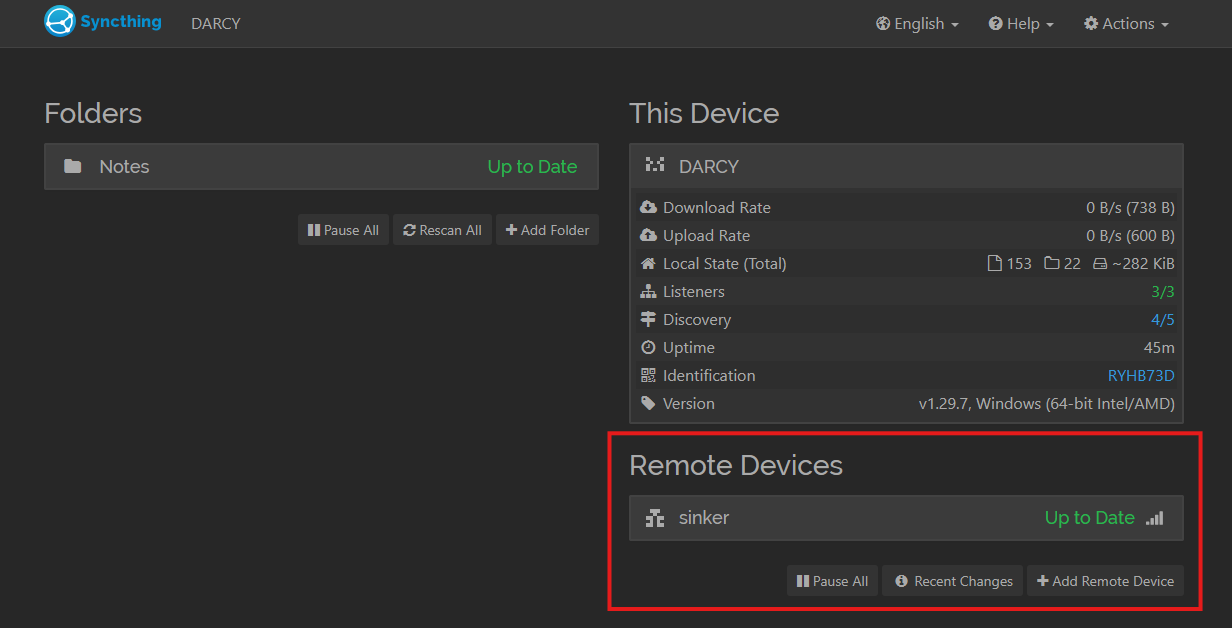The width and height of the screenshot is (1232, 628).
Task: Click the Listeners network icon
Action: pos(648,291)
